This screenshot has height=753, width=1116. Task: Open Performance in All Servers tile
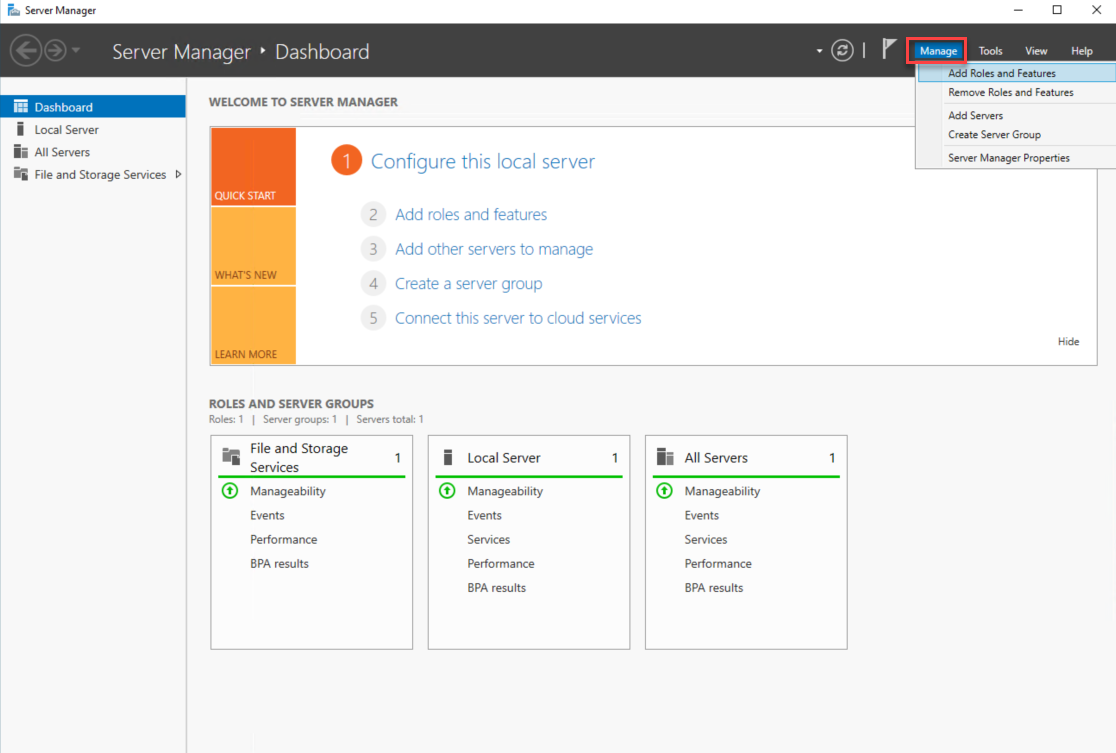[x=717, y=564]
